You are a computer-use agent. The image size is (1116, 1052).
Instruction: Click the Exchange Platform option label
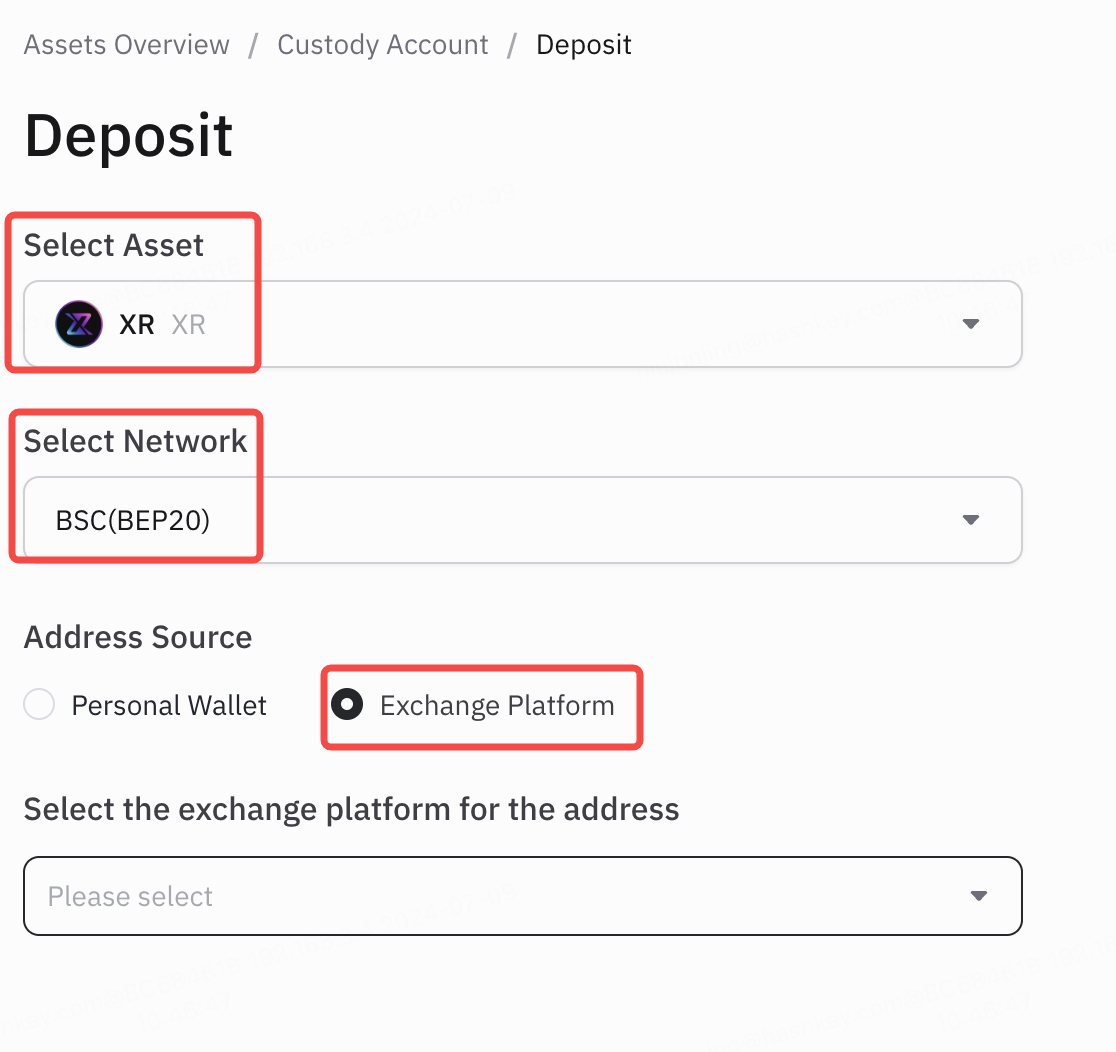point(497,705)
